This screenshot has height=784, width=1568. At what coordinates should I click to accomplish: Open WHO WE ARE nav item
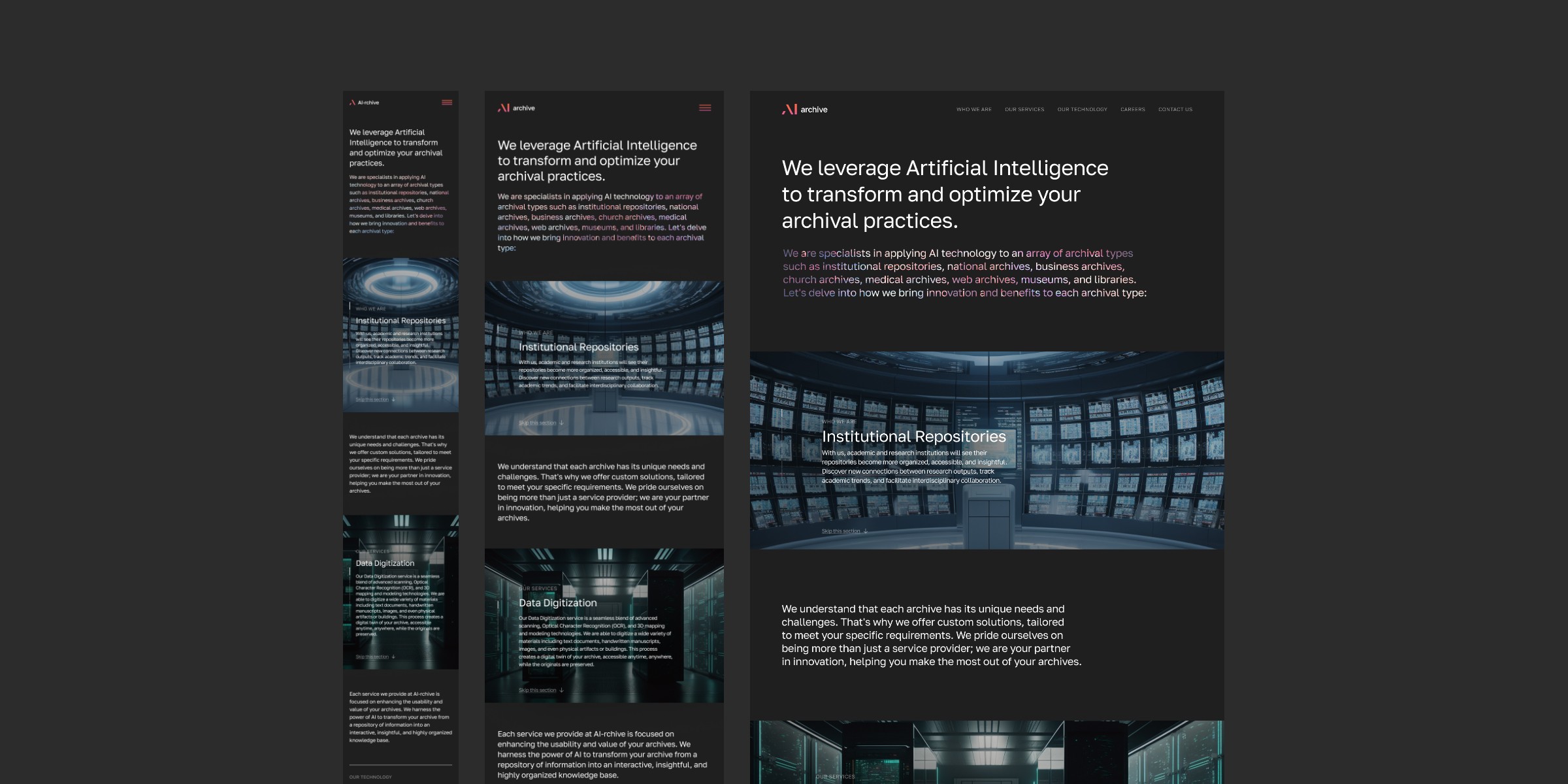click(973, 110)
